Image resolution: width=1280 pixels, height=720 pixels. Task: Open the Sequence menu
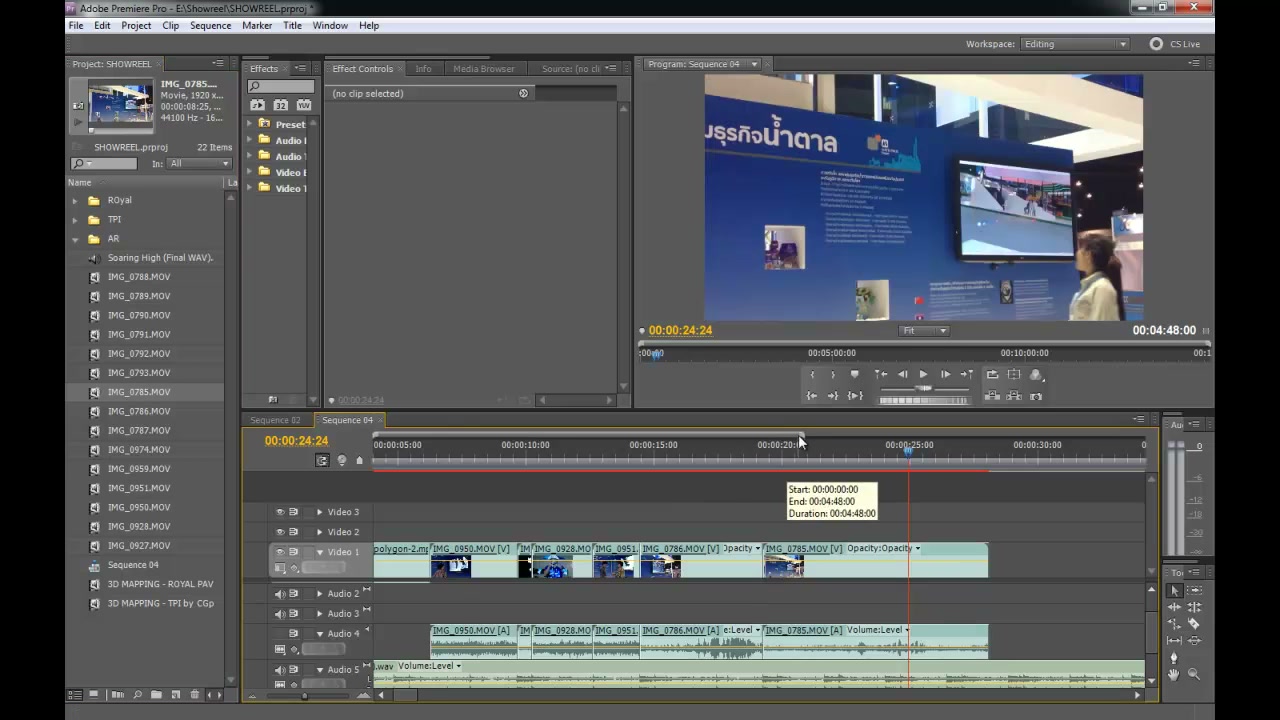pos(210,25)
